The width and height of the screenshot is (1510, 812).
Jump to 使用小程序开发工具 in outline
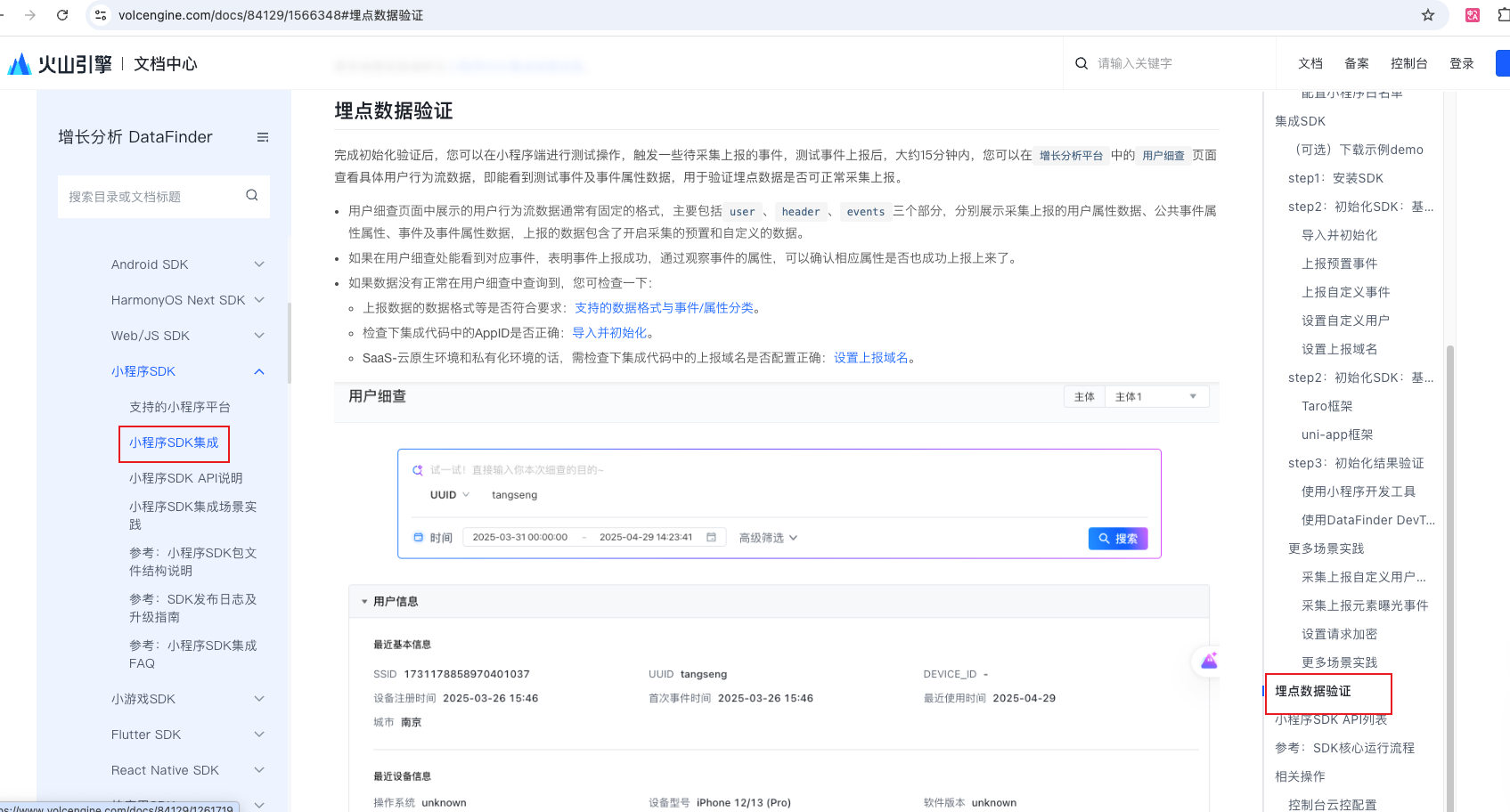pyautogui.click(x=1359, y=491)
